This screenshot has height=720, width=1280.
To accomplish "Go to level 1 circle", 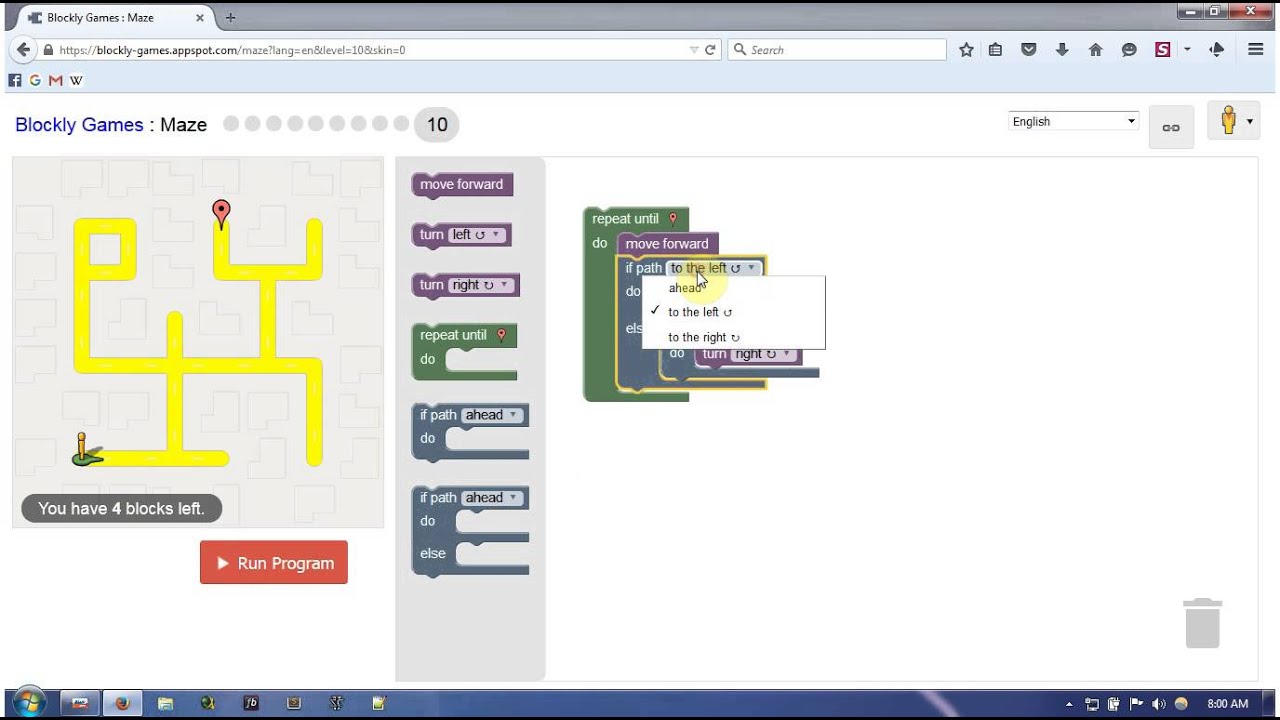I will click(x=231, y=124).
